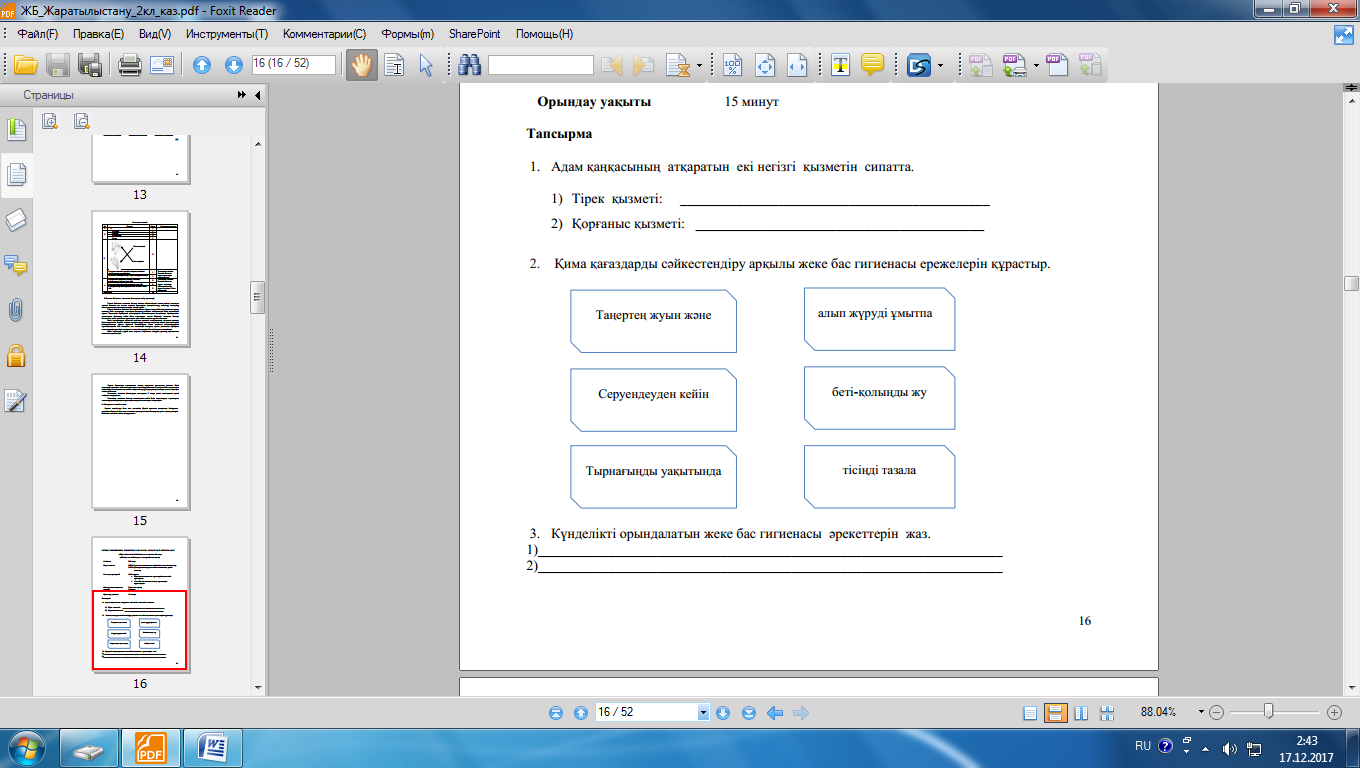Select the Text selection tool
Viewport: 1360px width, 768px height.
coord(394,66)
